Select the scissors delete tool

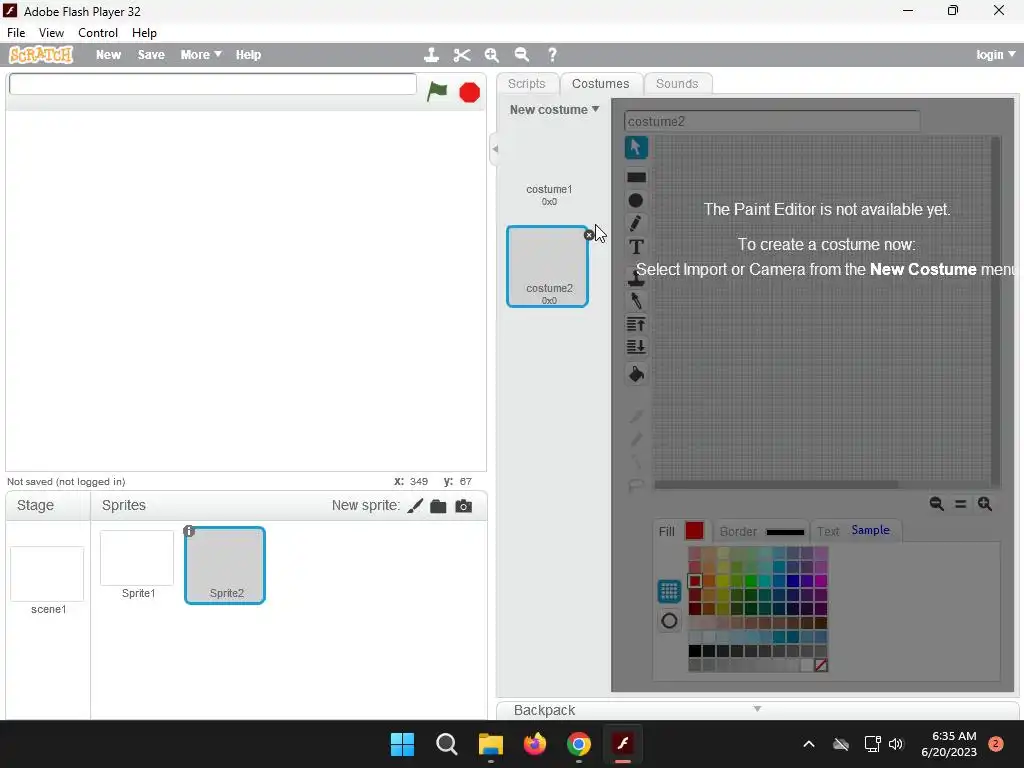[462, 55]
